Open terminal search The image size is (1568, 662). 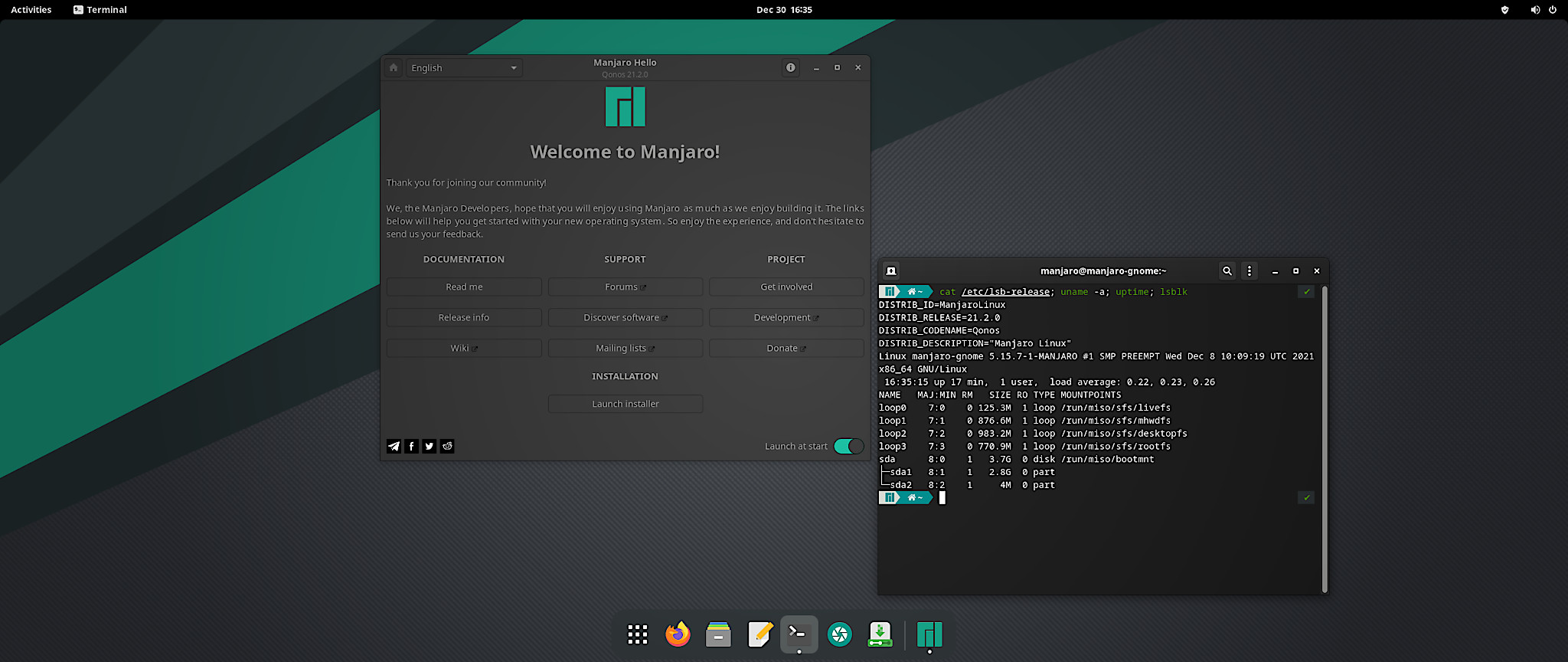click(x=1227, y=270)
